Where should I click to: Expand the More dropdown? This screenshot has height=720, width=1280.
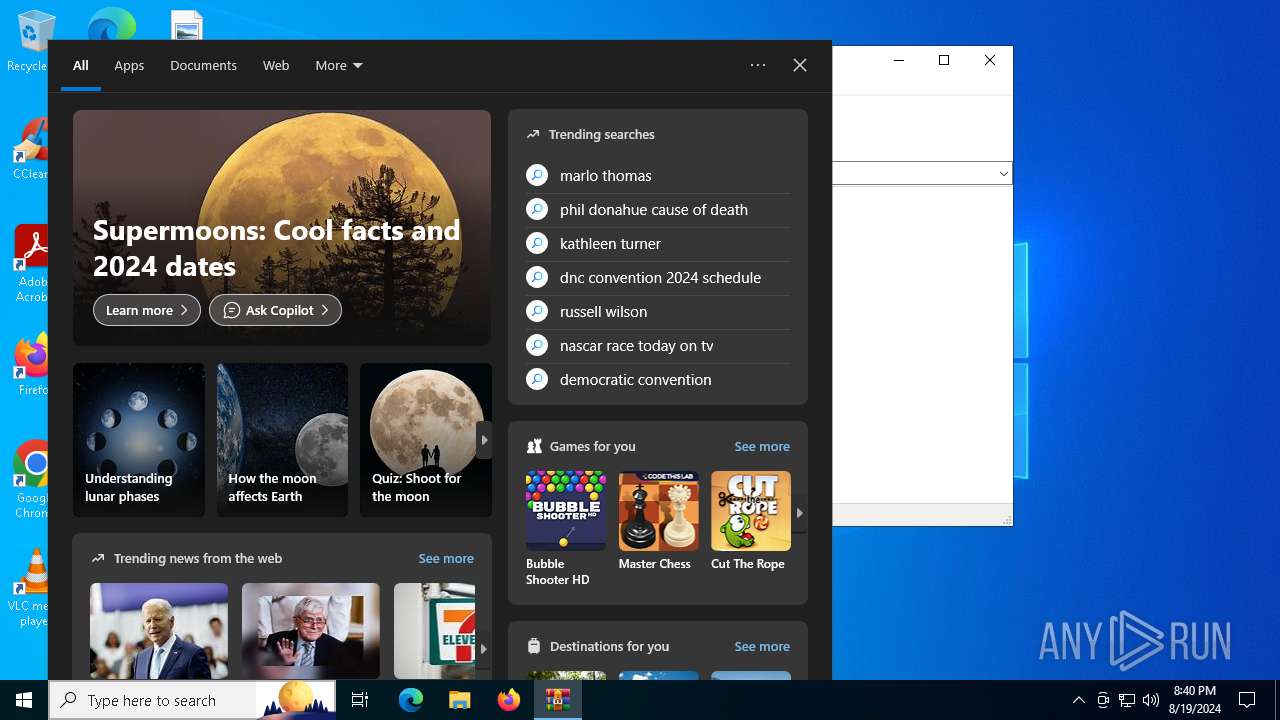(x=339, y=65)
